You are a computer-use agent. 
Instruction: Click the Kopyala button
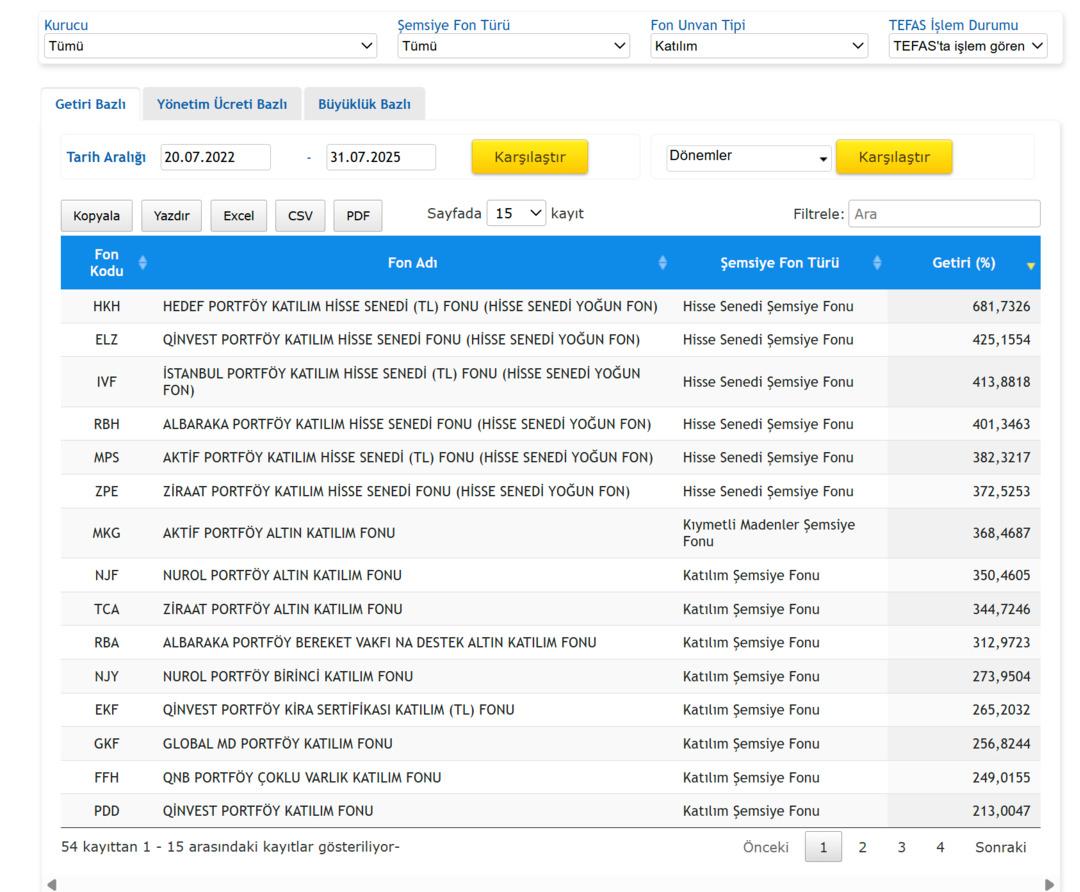point(96,216)
